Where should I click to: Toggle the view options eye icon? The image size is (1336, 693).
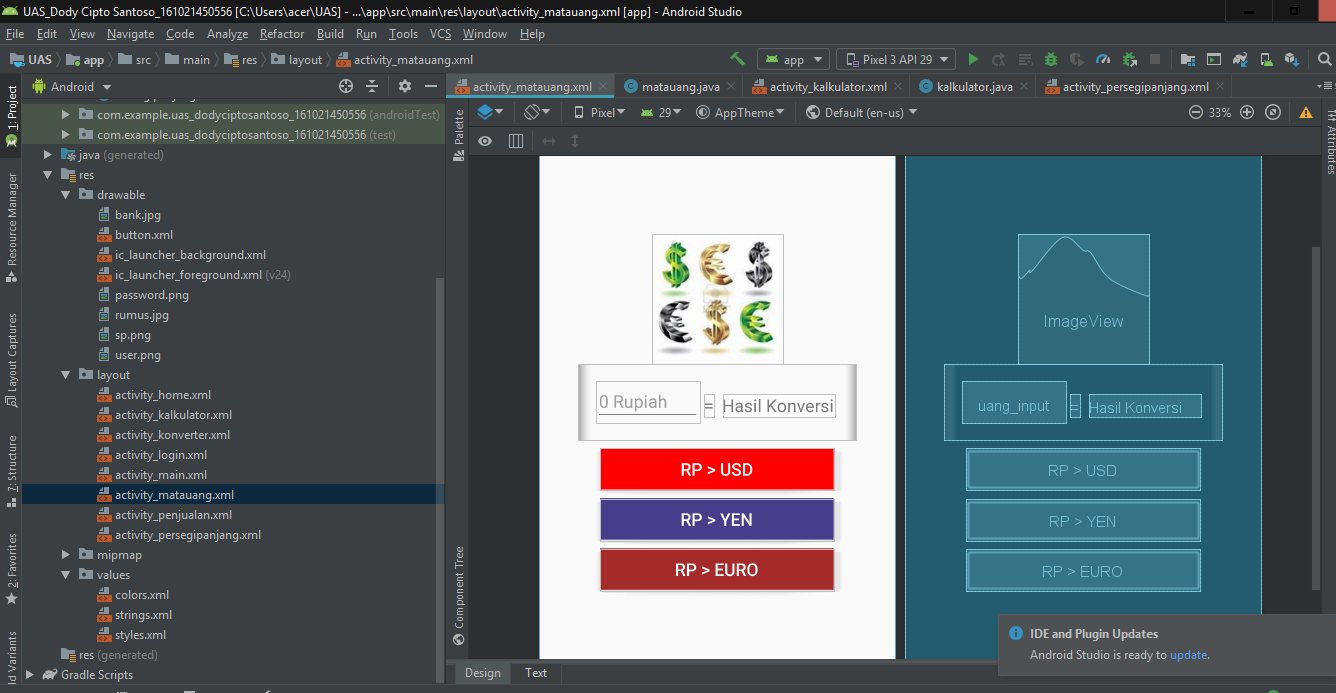[485, 140]
